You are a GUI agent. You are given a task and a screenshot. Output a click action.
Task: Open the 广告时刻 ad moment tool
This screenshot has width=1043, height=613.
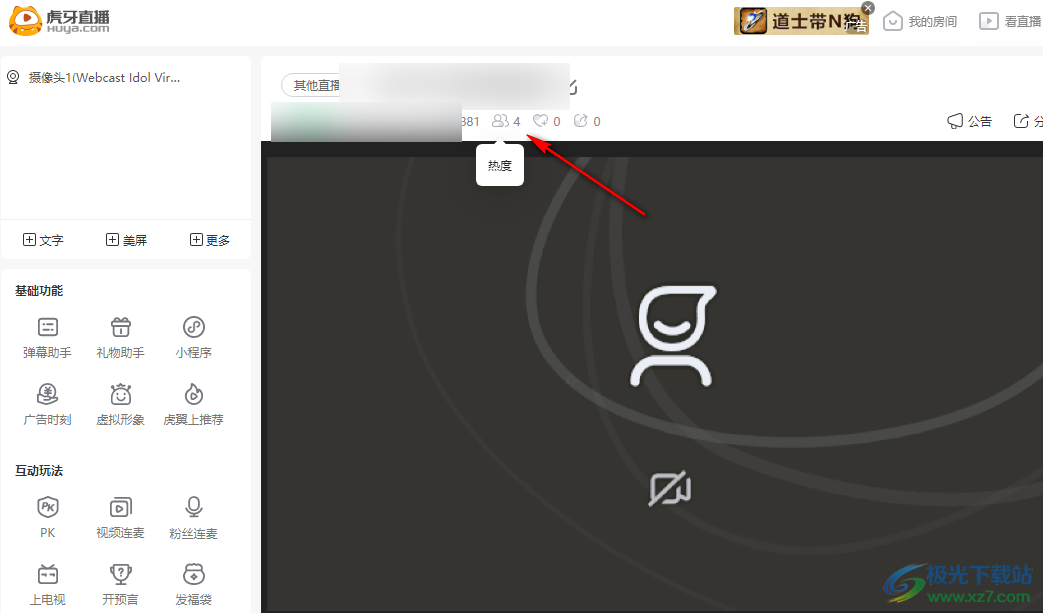[47, 405]
